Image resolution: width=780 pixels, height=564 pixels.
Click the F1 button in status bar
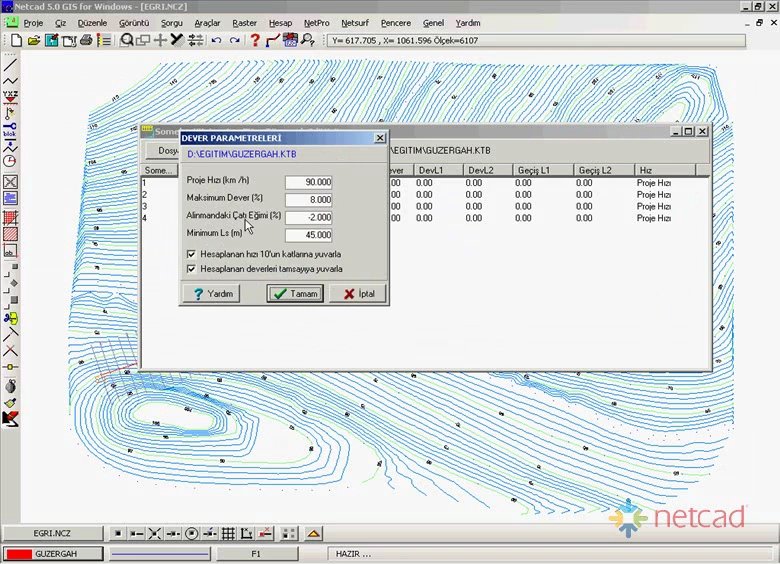click(x=256, y=554)
